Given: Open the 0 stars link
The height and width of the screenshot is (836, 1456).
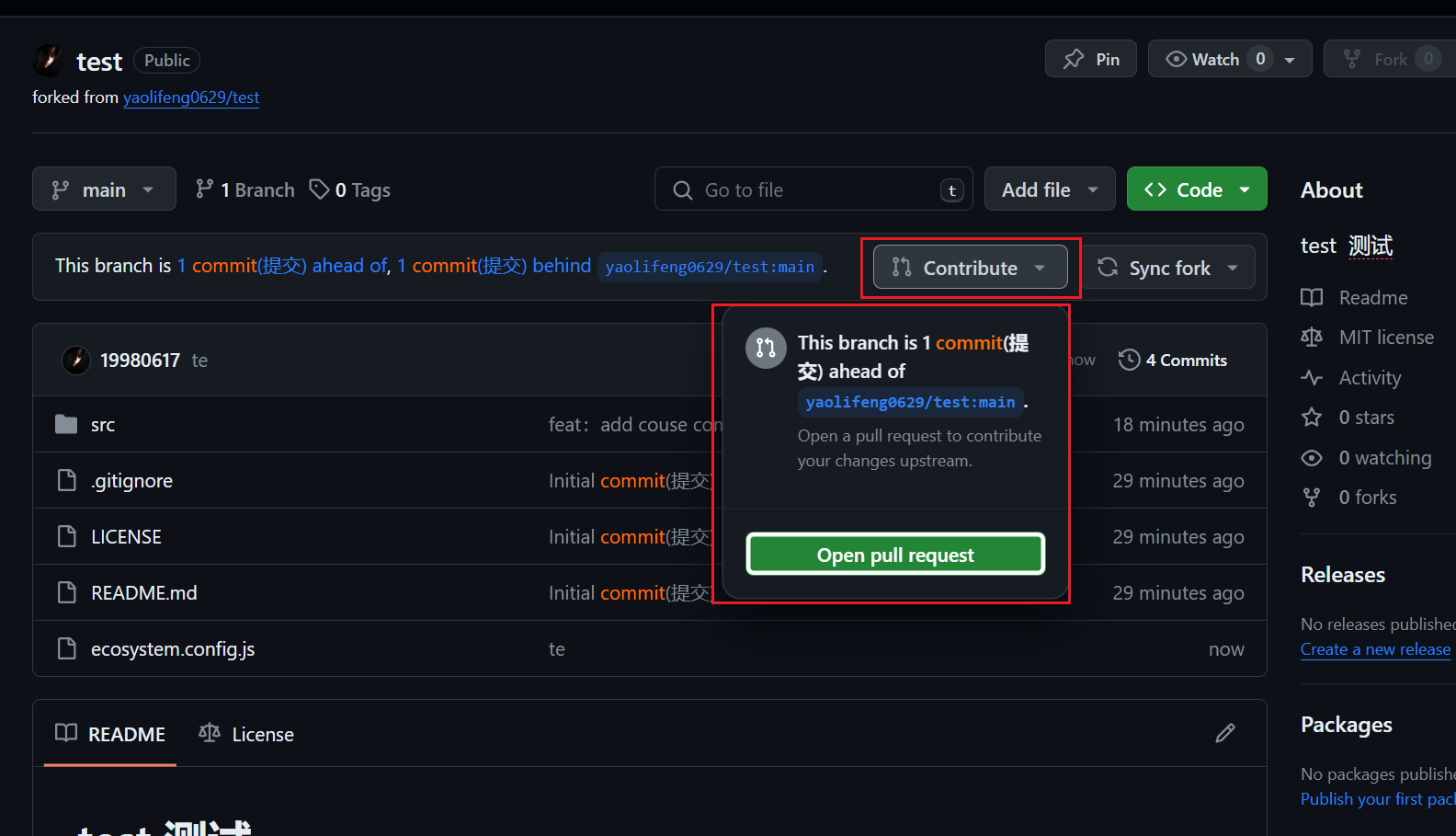Looking at the screenshot, I should coord(1348,418).
